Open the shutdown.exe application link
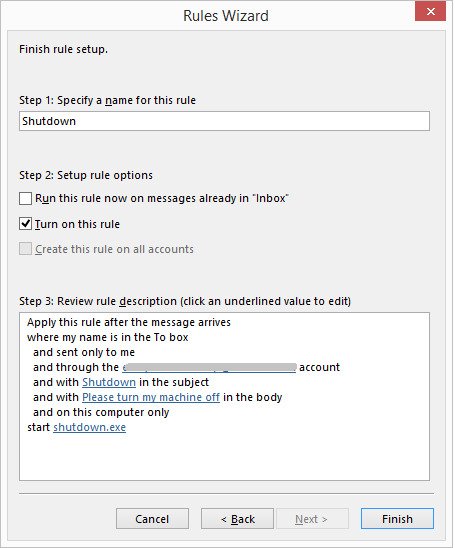 pyautogui.click(x=89, y=427)
